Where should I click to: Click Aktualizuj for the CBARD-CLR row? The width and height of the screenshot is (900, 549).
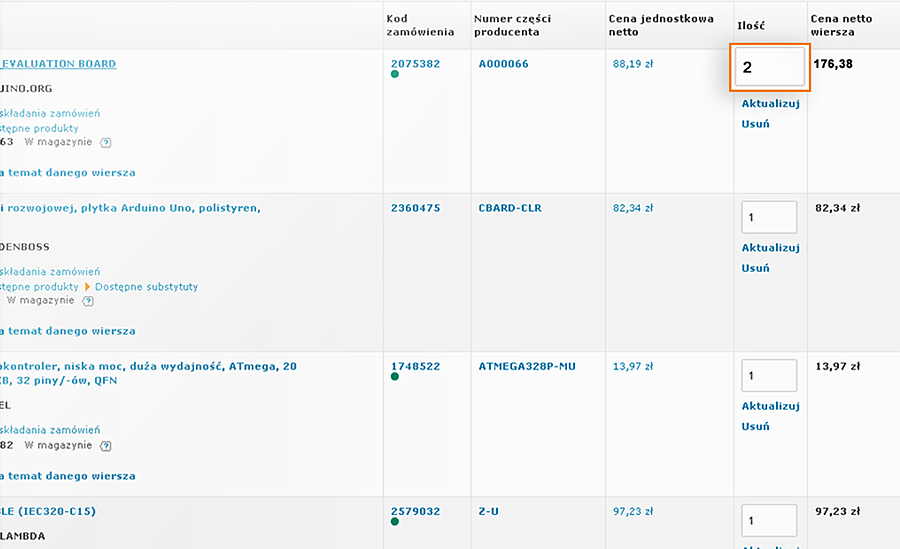pyautogui.click(x=770, y=247)
